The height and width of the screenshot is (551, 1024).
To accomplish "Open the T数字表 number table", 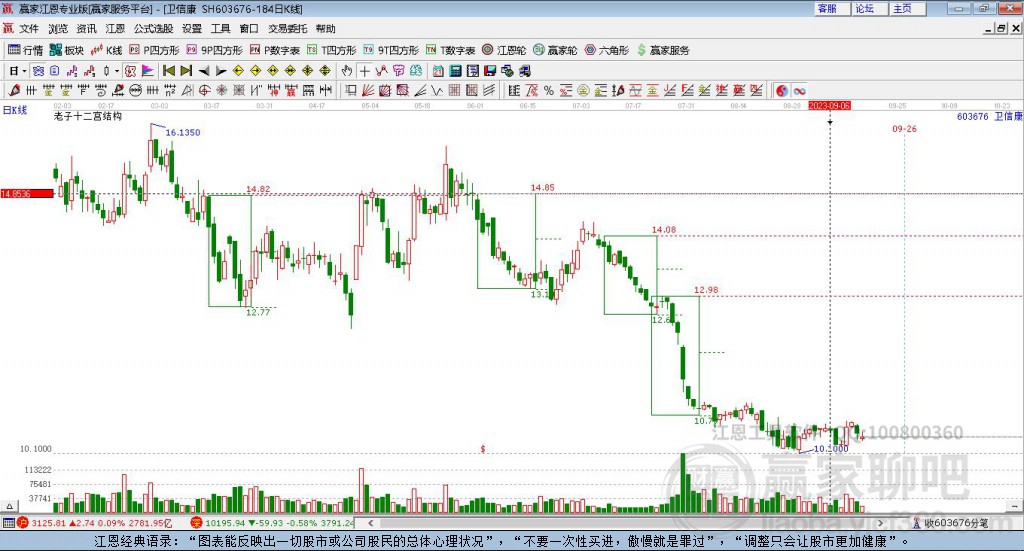I will pos(451,50).
